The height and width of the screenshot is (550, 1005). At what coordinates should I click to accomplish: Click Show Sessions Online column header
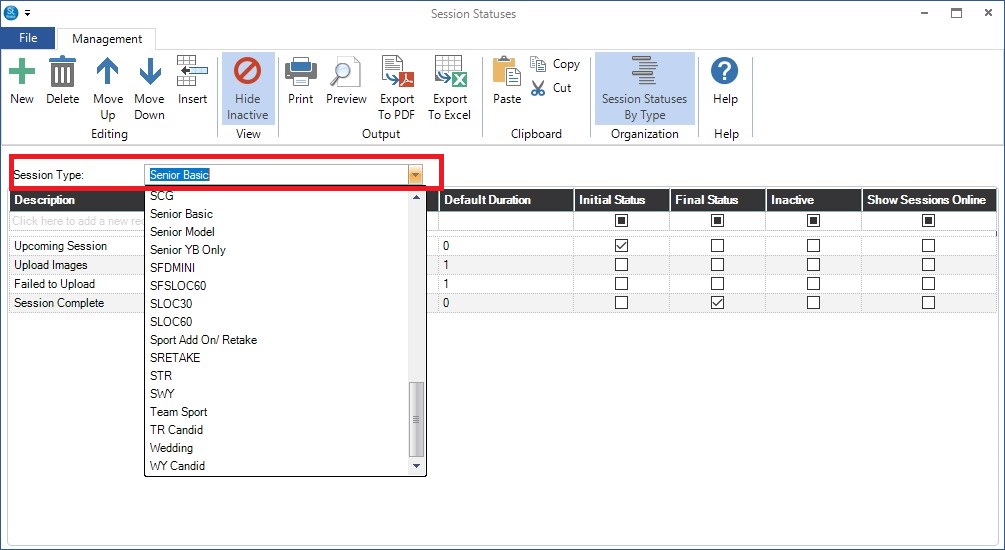tap(929, 200)
